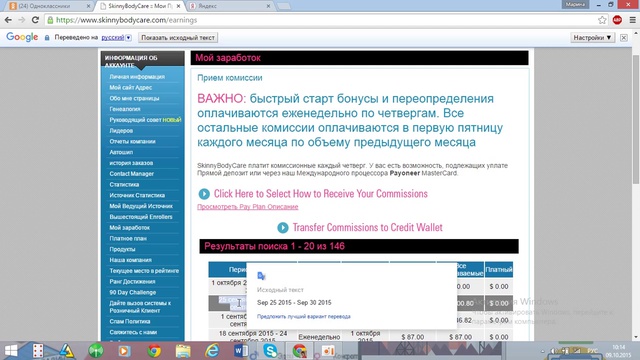Close the Google Translate bar

624,38
